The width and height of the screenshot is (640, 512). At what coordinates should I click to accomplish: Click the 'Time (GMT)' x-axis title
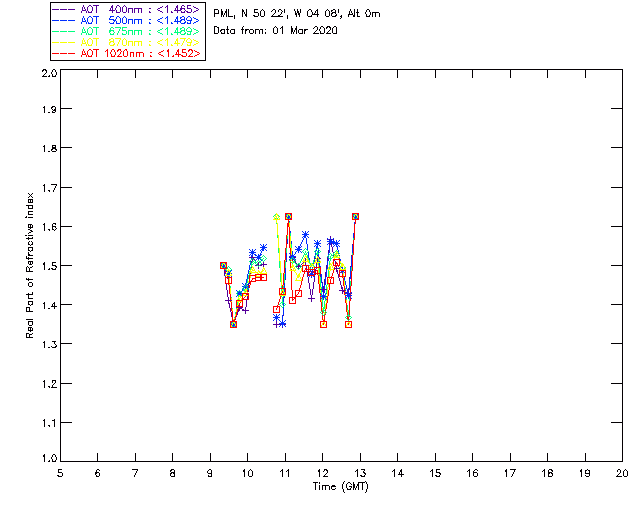pyautogui.click(x=341, y=487)
